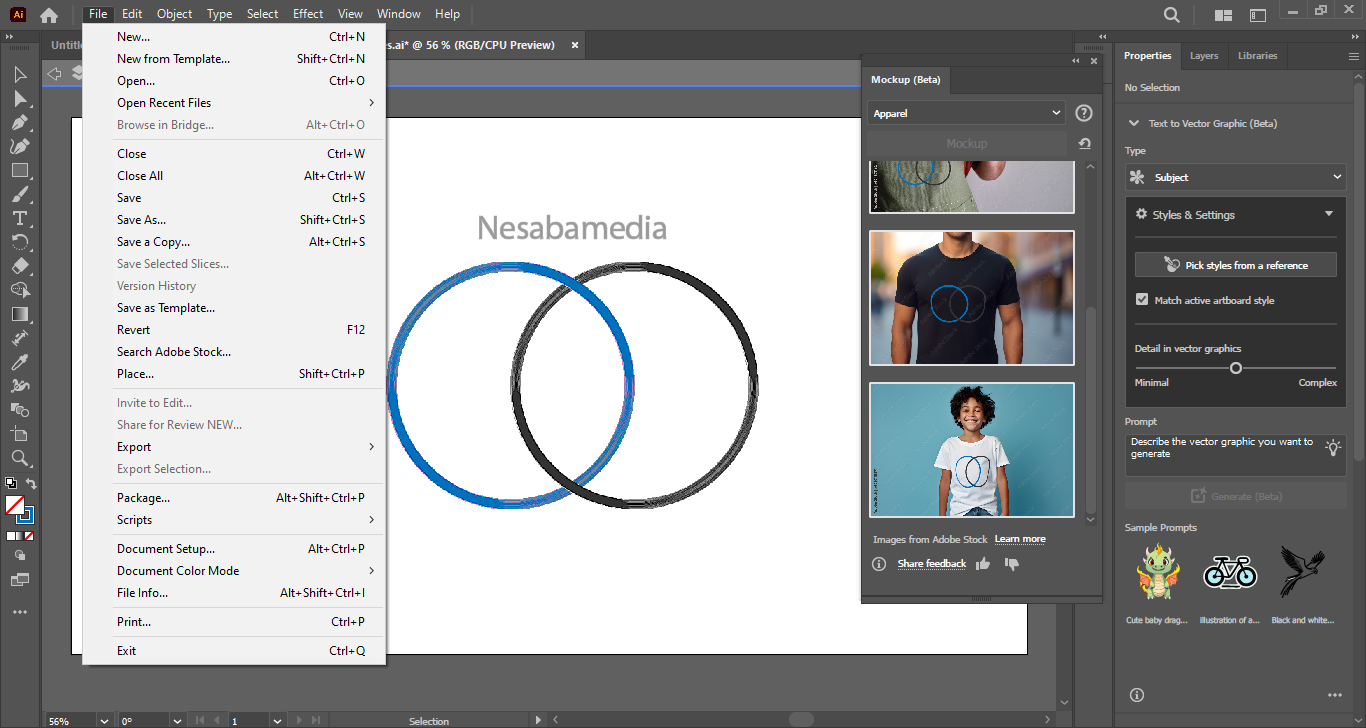Toggle Match active artboard style checkbox
This screenshot has height=728, width=1366.
click(1142, 300)
